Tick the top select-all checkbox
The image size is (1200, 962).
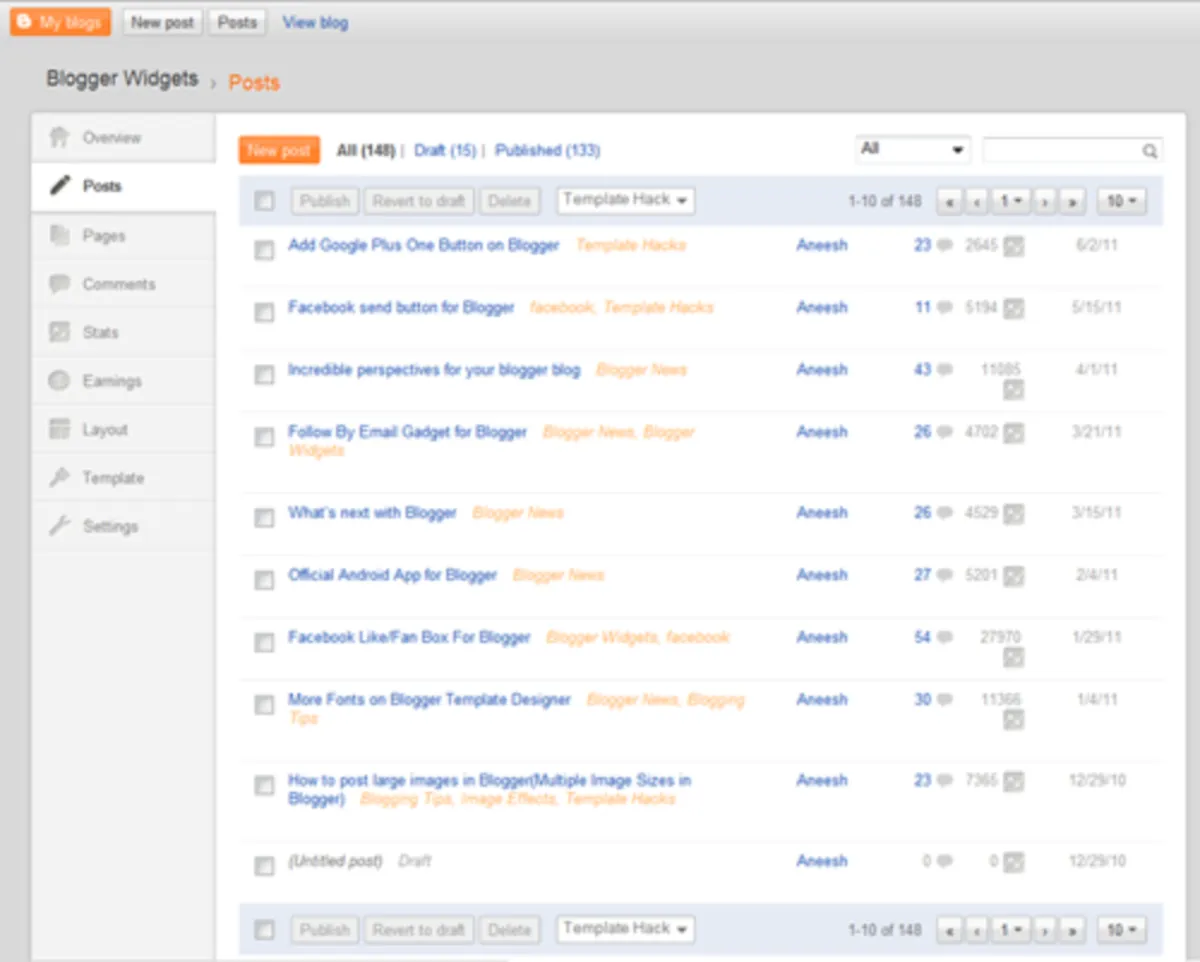point(264,202)
